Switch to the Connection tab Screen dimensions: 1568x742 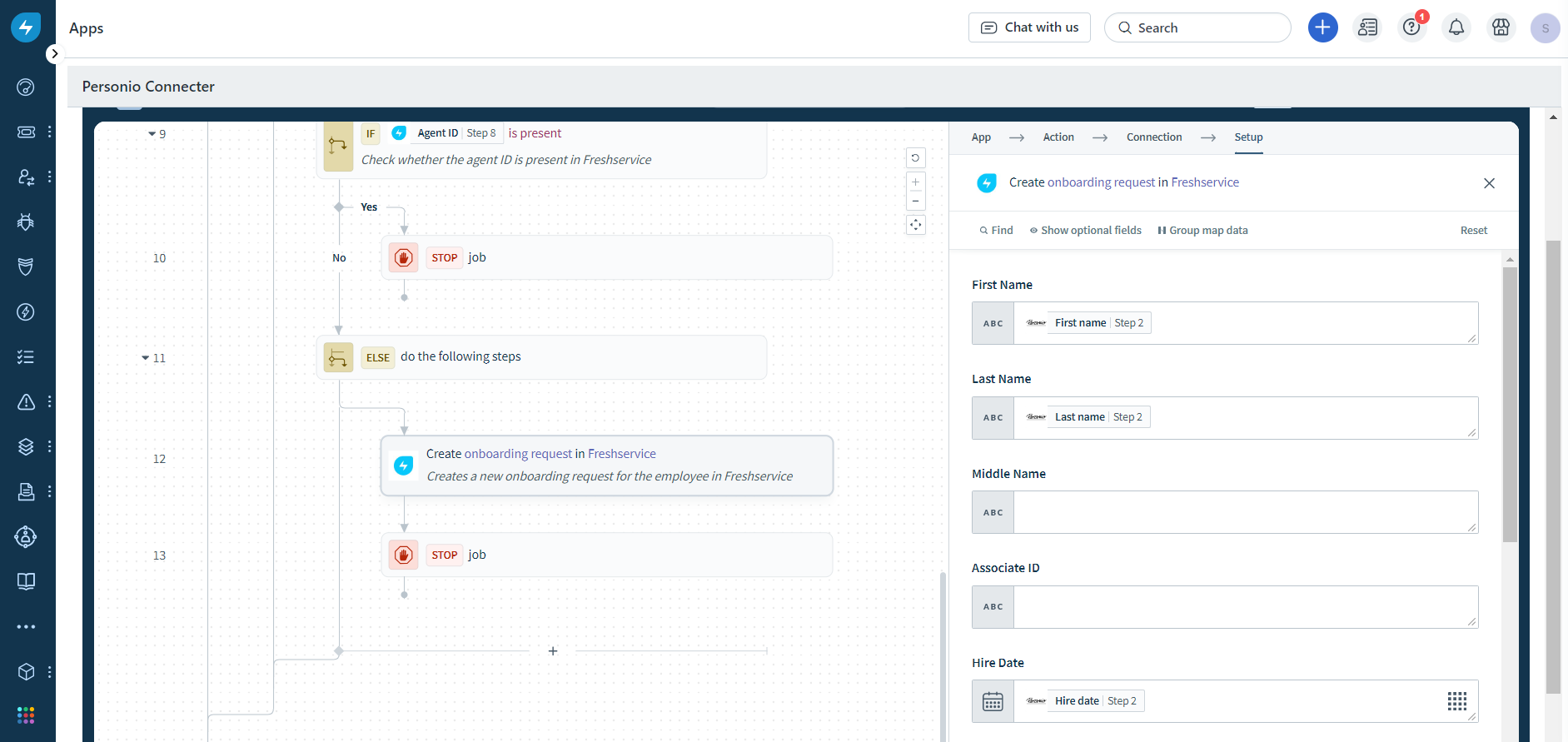pos(1154,137)
